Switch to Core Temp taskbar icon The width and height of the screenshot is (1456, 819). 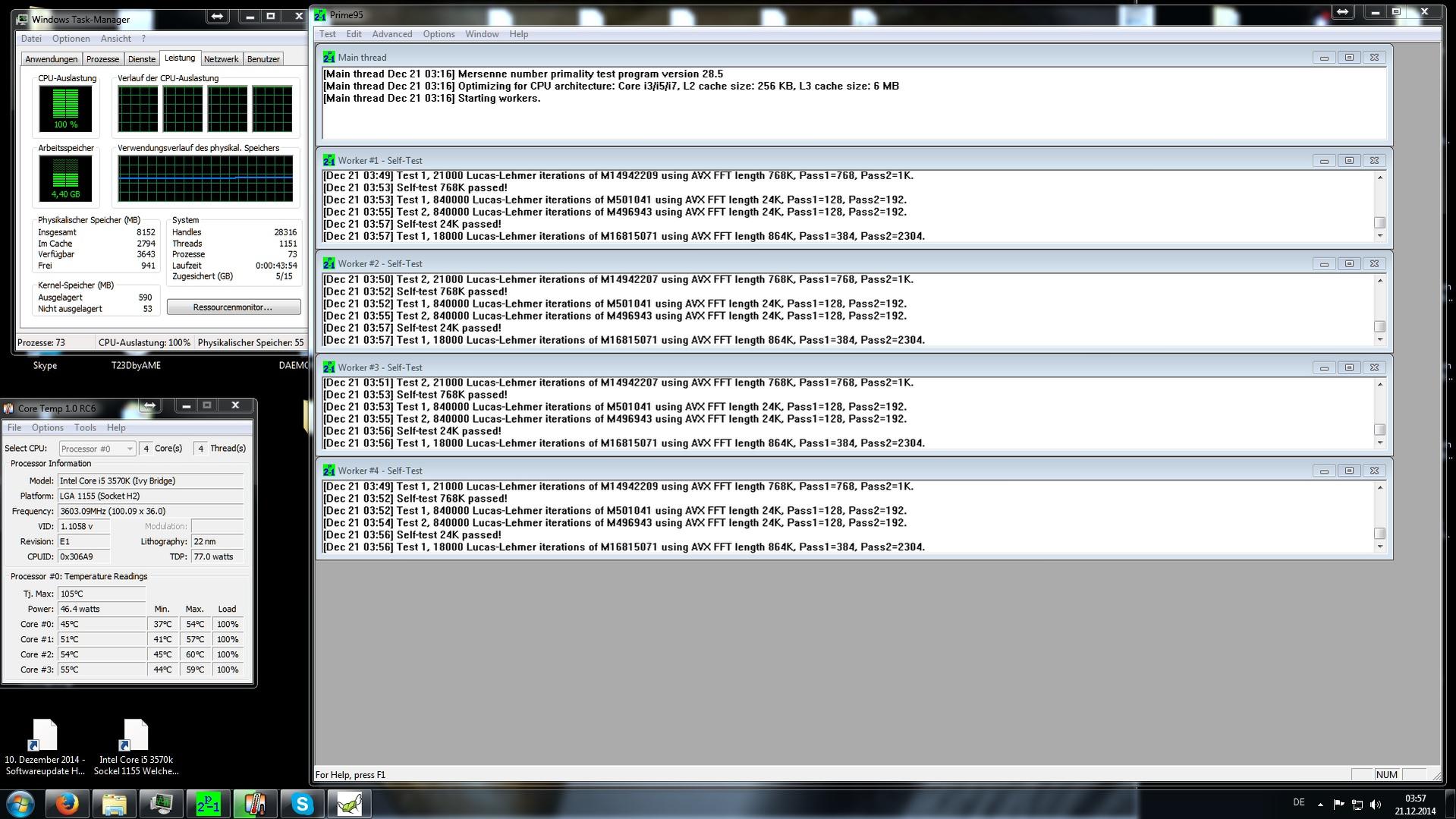point(255,804)
